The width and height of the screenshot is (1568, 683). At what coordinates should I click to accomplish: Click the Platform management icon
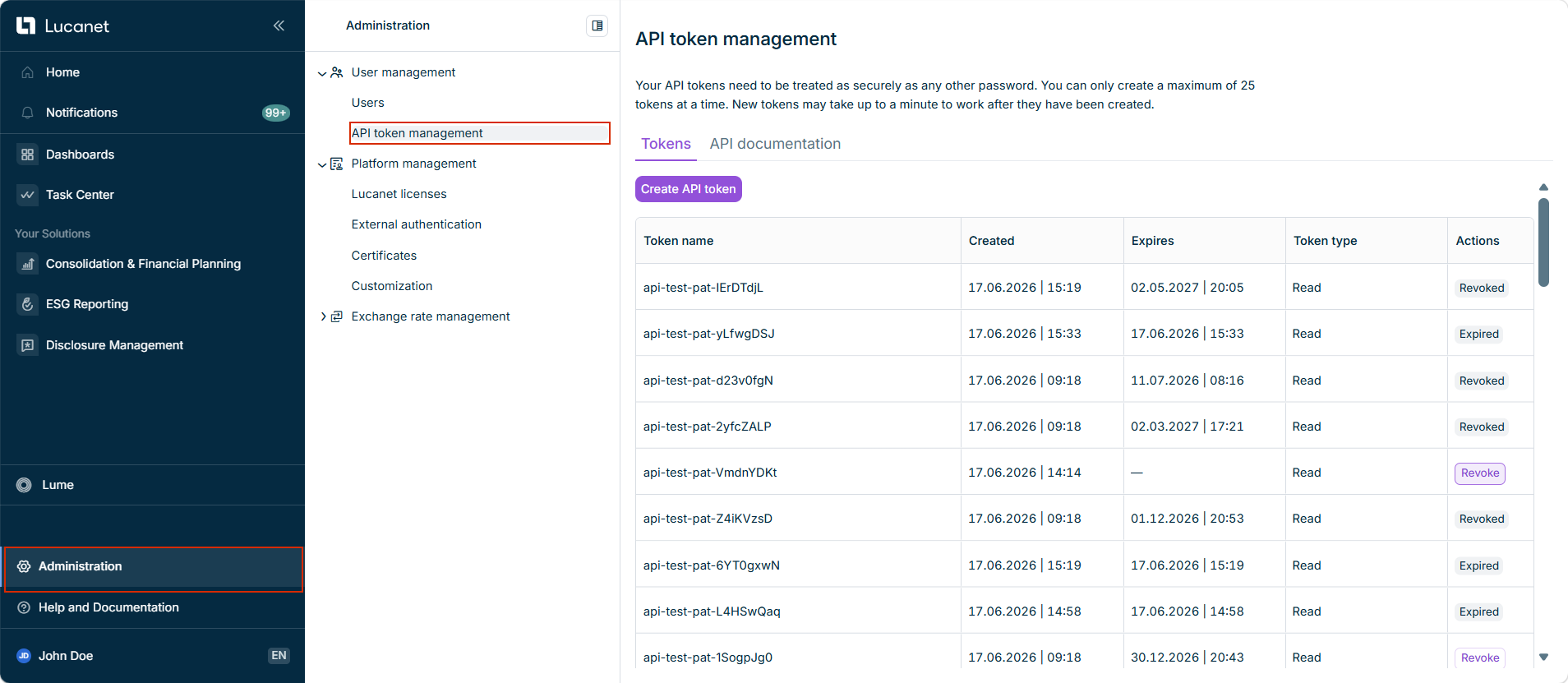click(336, 164)
